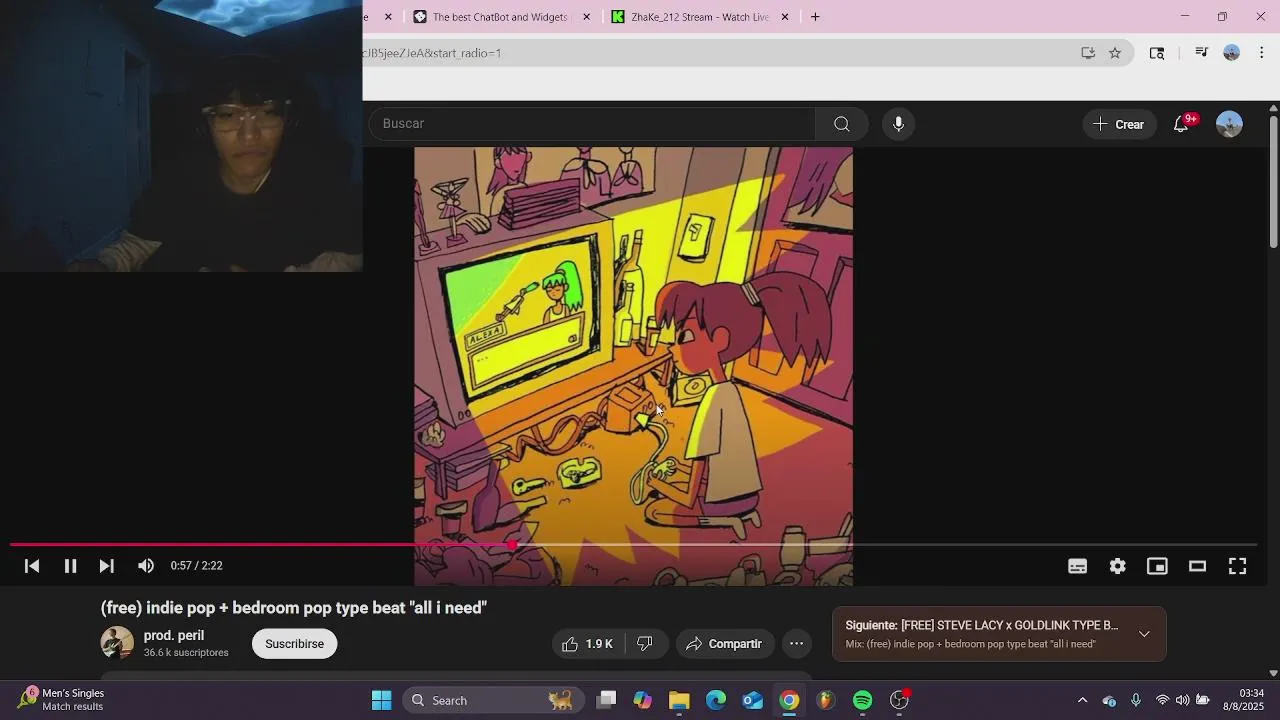Click the "36.6 k suscriptores" text
1280x720 pixels.
[x=186, y=653]
